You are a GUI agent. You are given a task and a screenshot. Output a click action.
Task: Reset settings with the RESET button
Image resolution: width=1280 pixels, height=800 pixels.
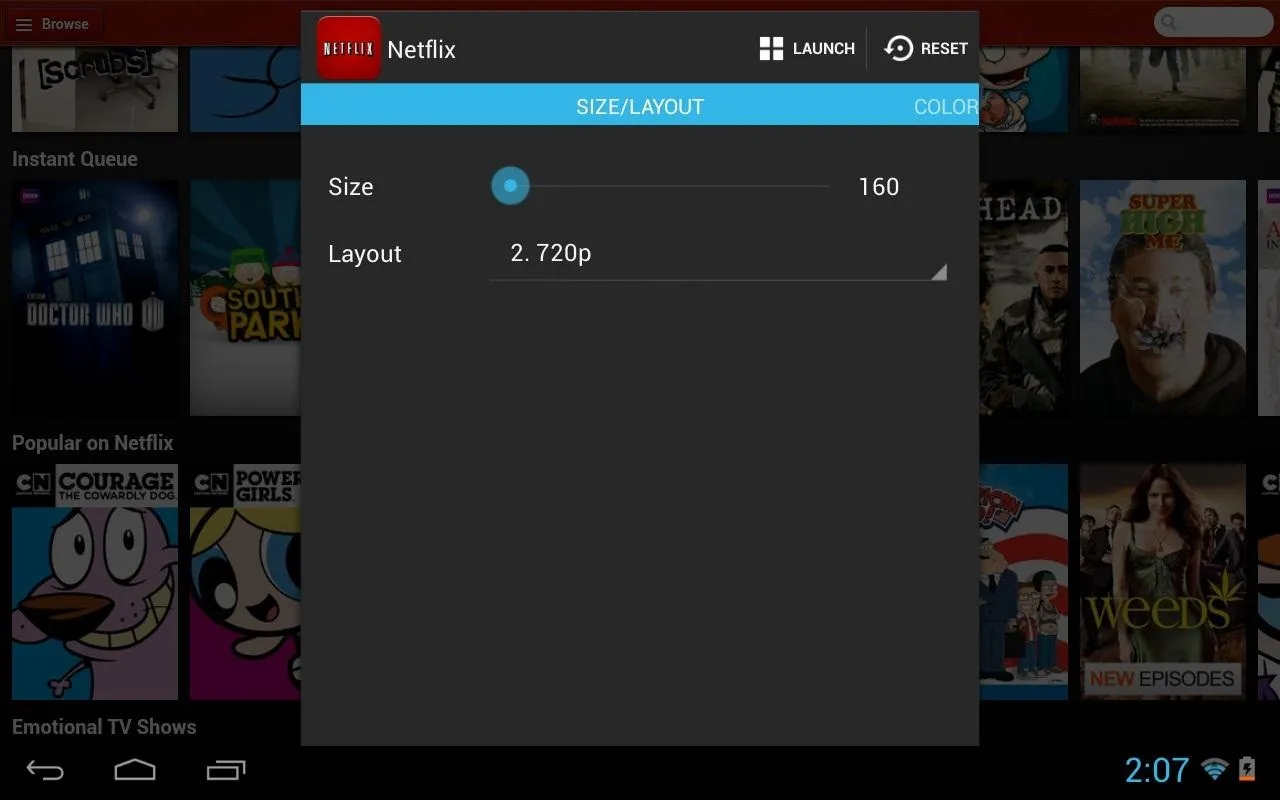click(x=926, y=48)
